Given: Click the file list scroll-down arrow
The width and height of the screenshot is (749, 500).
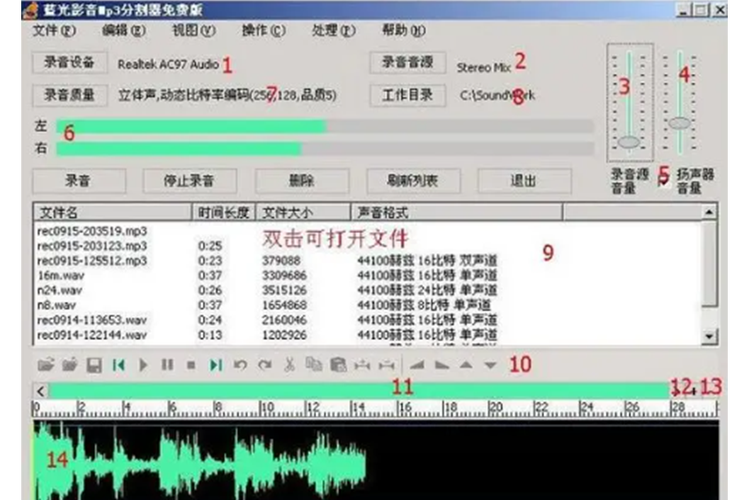Looking at the screenshot, I should tap(709, 336).
